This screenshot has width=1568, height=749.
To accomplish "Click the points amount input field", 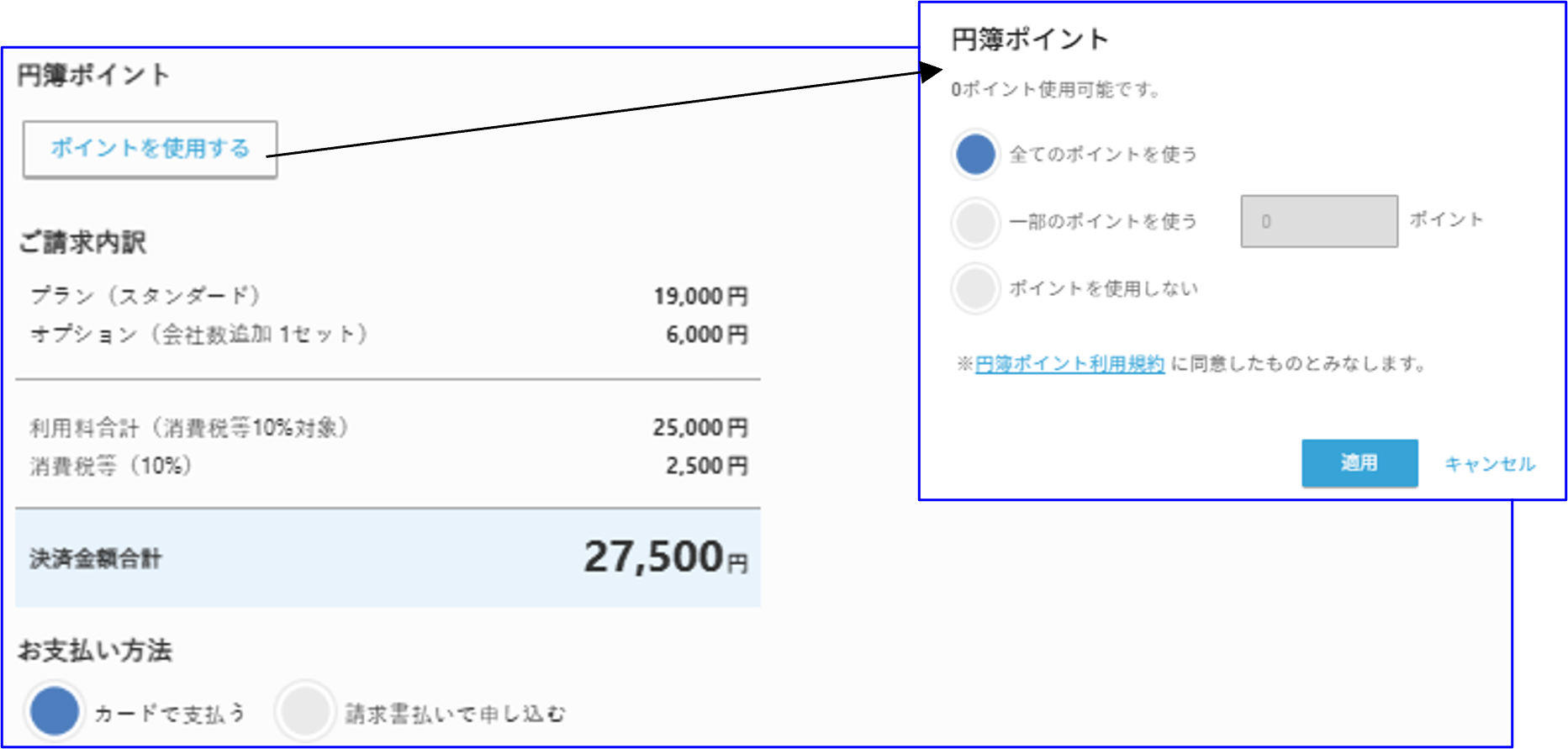I will pos(1318,221).
